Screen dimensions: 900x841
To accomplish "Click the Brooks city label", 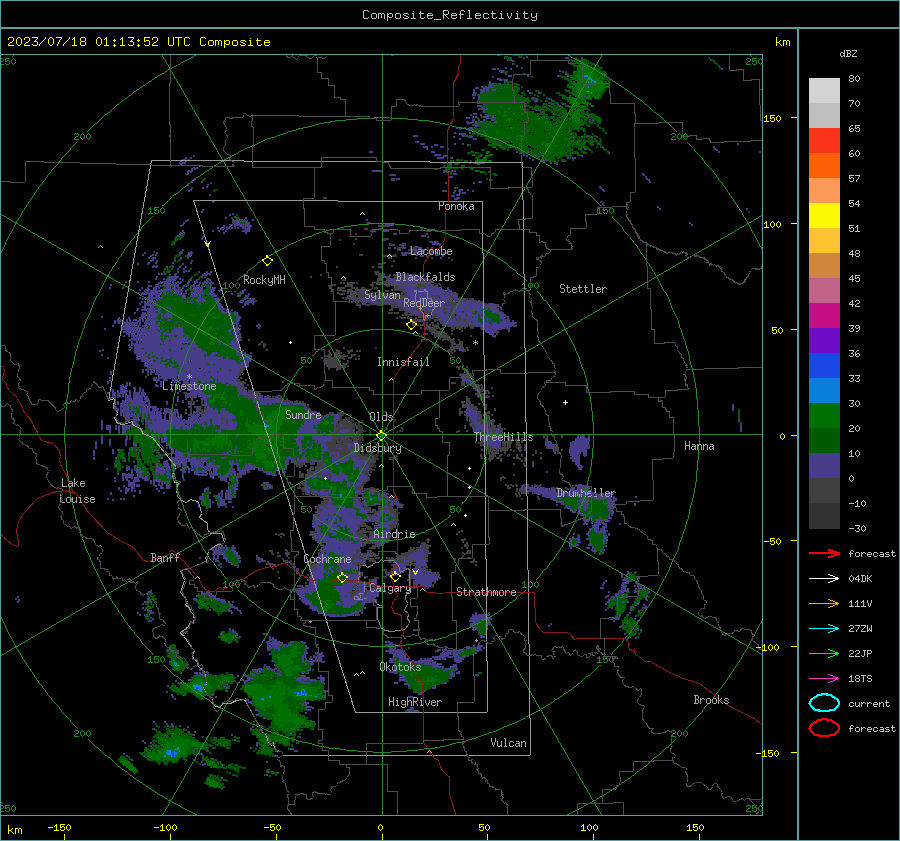I will coord(711,700).
